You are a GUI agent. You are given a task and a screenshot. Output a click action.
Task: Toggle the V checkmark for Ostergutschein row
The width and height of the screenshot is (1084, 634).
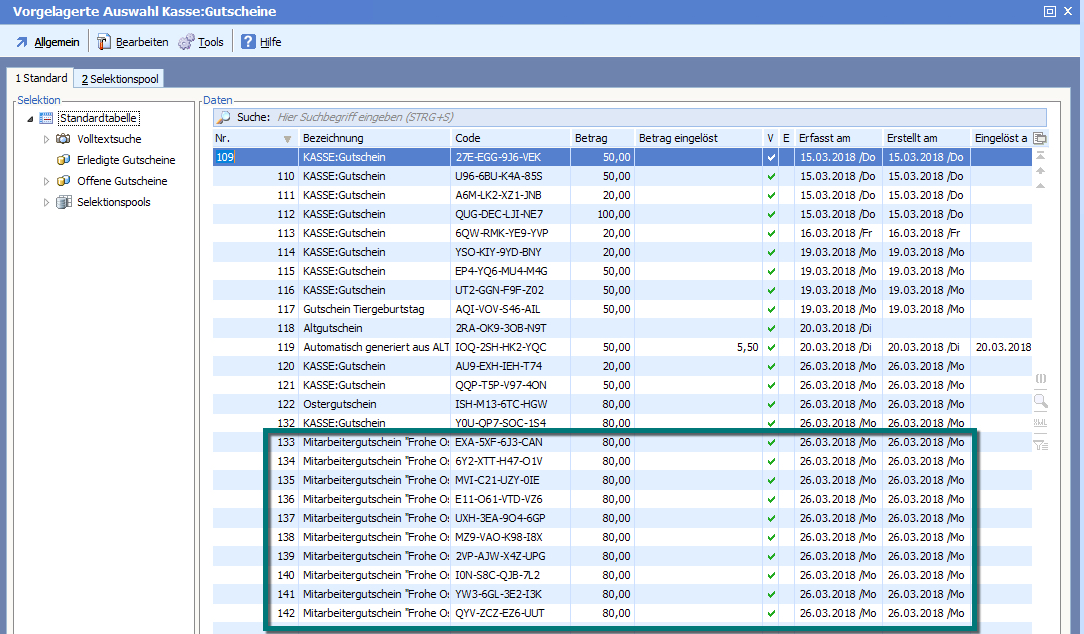770,404
